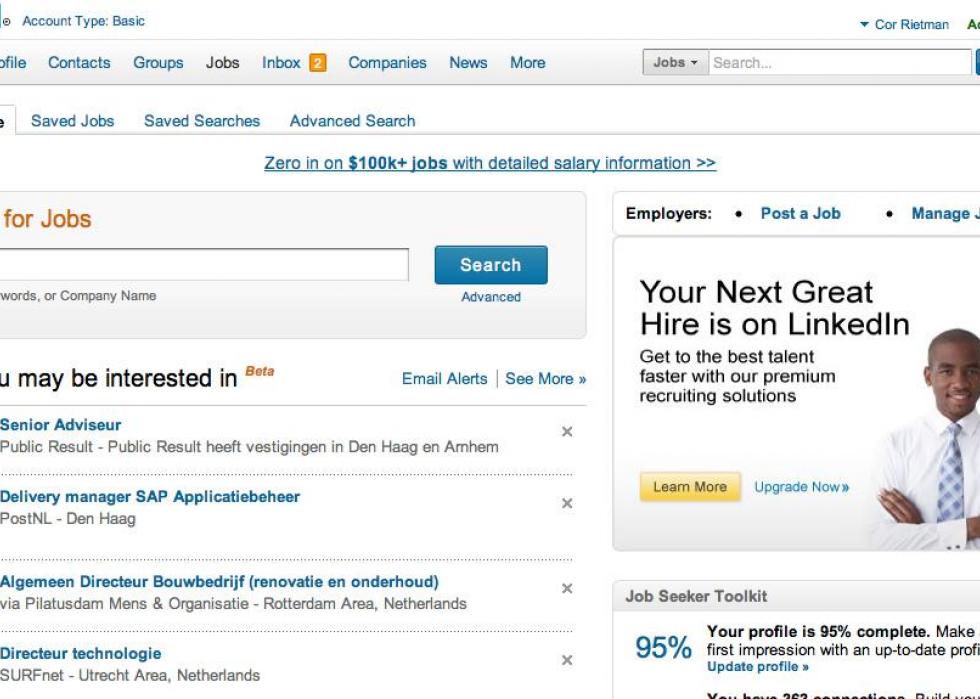Click the yellow Learn More button
Image resolution: width=980 pixels, height=699 pixels.
[690, 486]
